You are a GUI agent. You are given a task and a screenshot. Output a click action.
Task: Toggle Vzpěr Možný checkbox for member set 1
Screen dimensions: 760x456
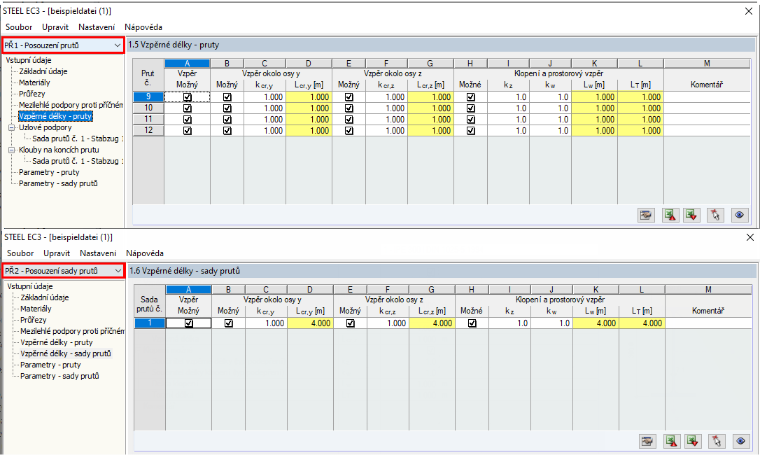pos(189,323)
